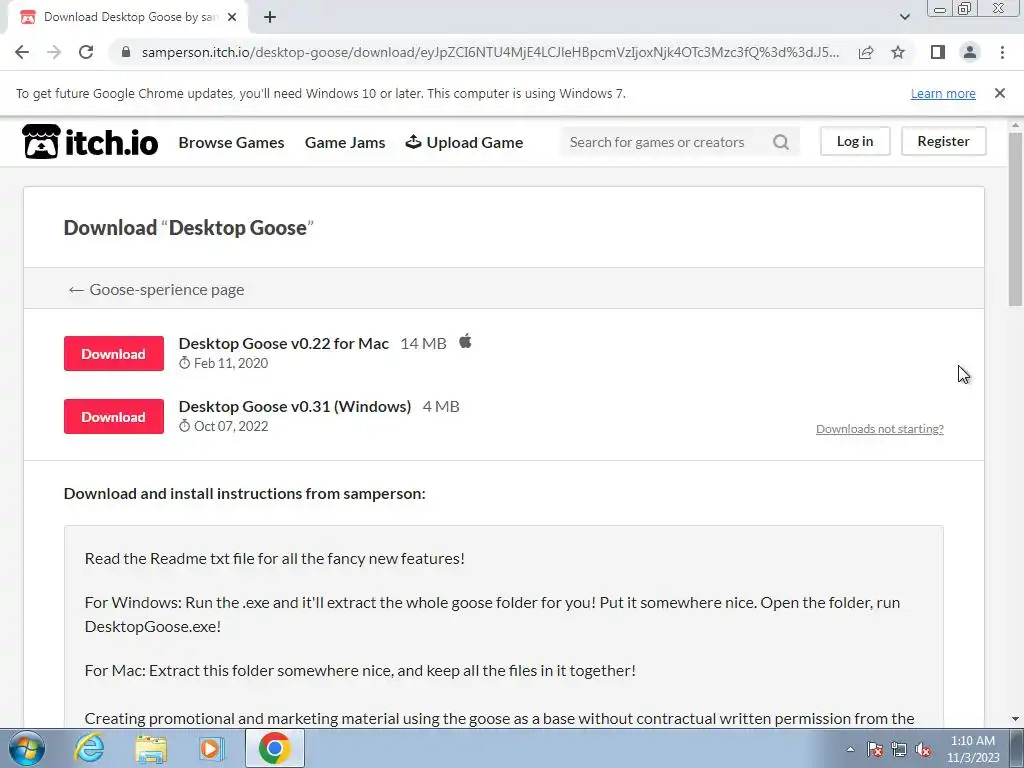The width and height of the screenshot is (1024, 768).
Task: Click the Action Center flag icon
Action: point(875,749)
